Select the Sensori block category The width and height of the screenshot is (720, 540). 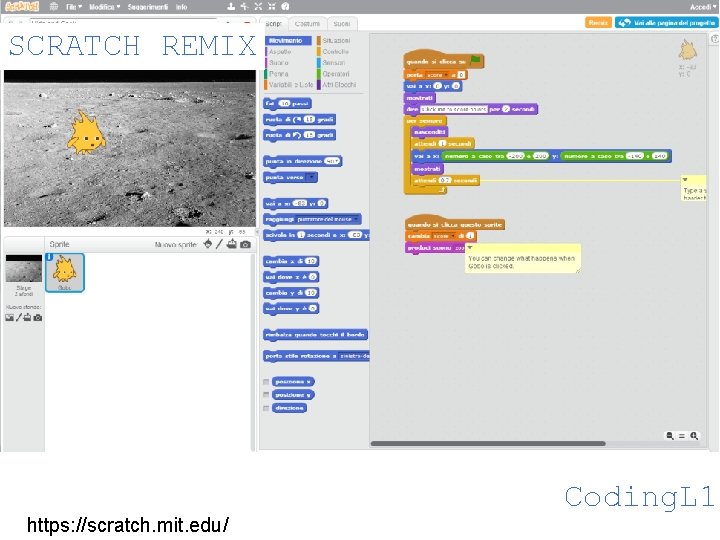333,62
